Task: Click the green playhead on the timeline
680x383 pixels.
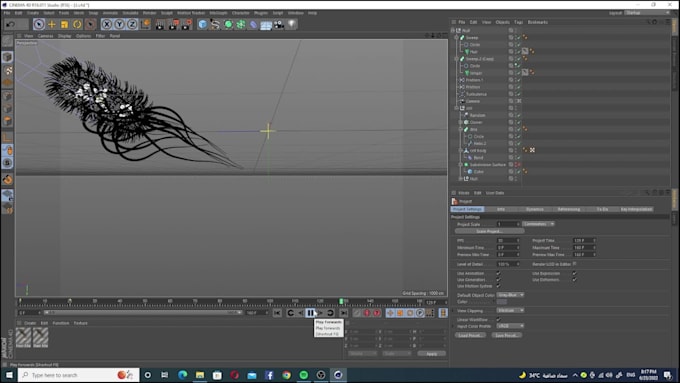Action: click(x=341, y=301)
